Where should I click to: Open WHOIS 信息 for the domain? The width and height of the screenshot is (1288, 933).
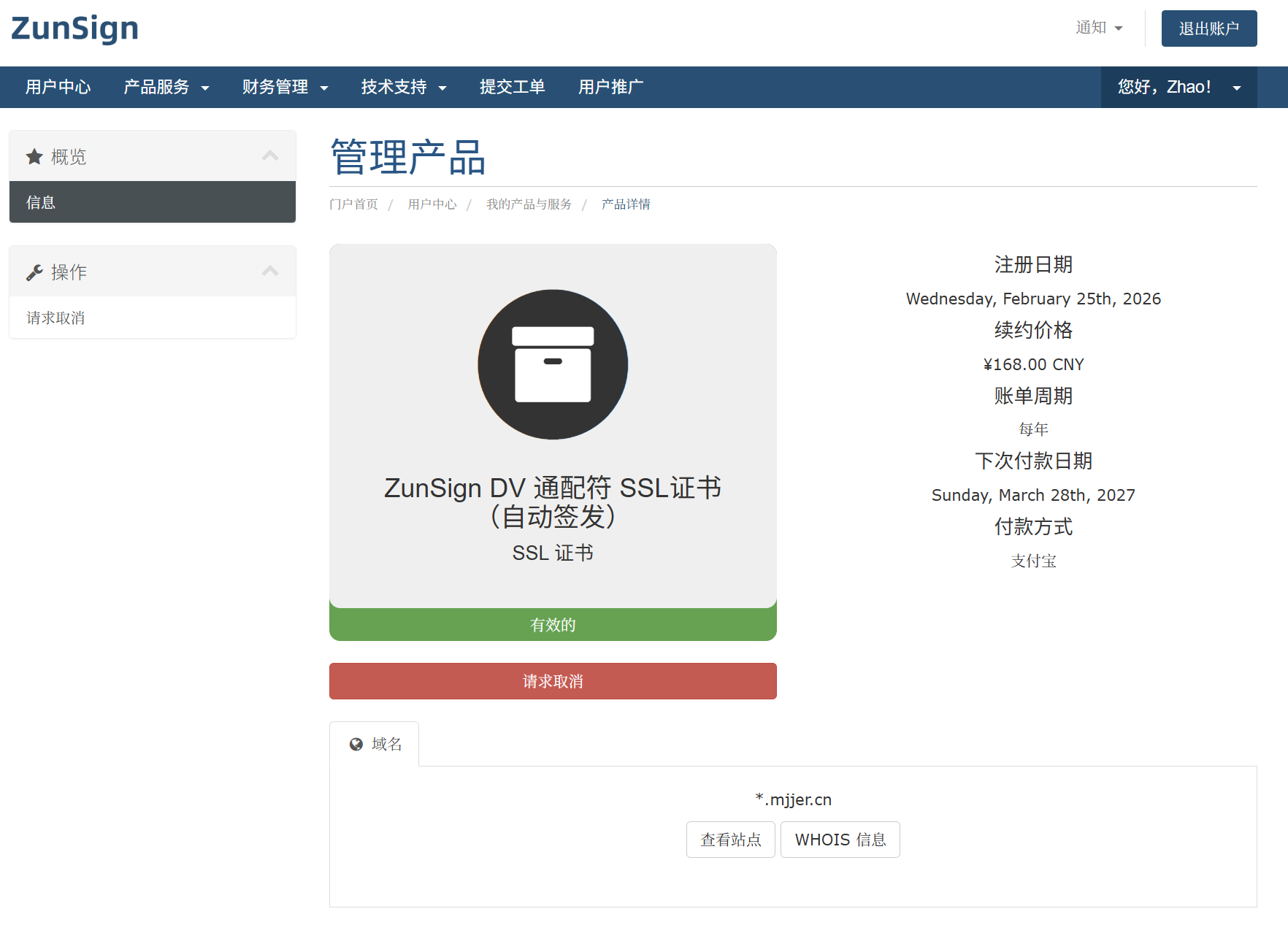pos(840,840)
